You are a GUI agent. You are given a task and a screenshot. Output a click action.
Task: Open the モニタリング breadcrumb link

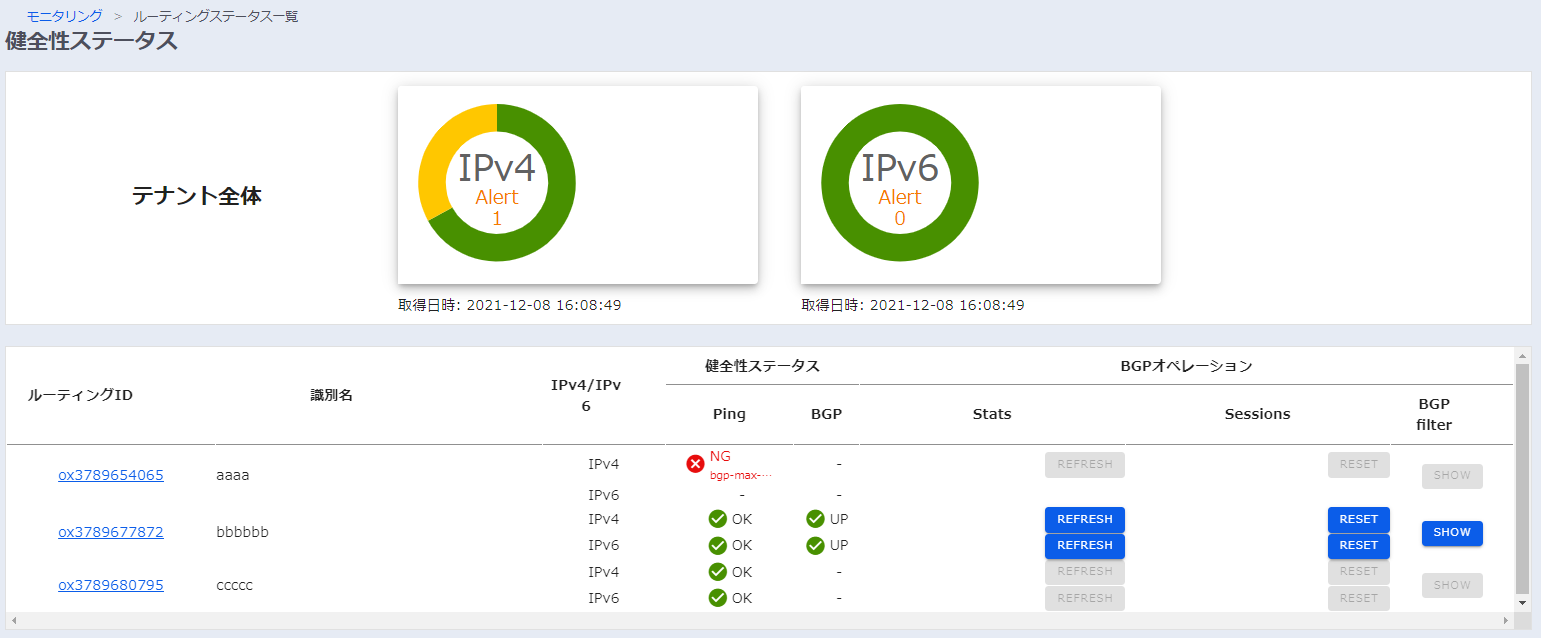coord(64,16)
